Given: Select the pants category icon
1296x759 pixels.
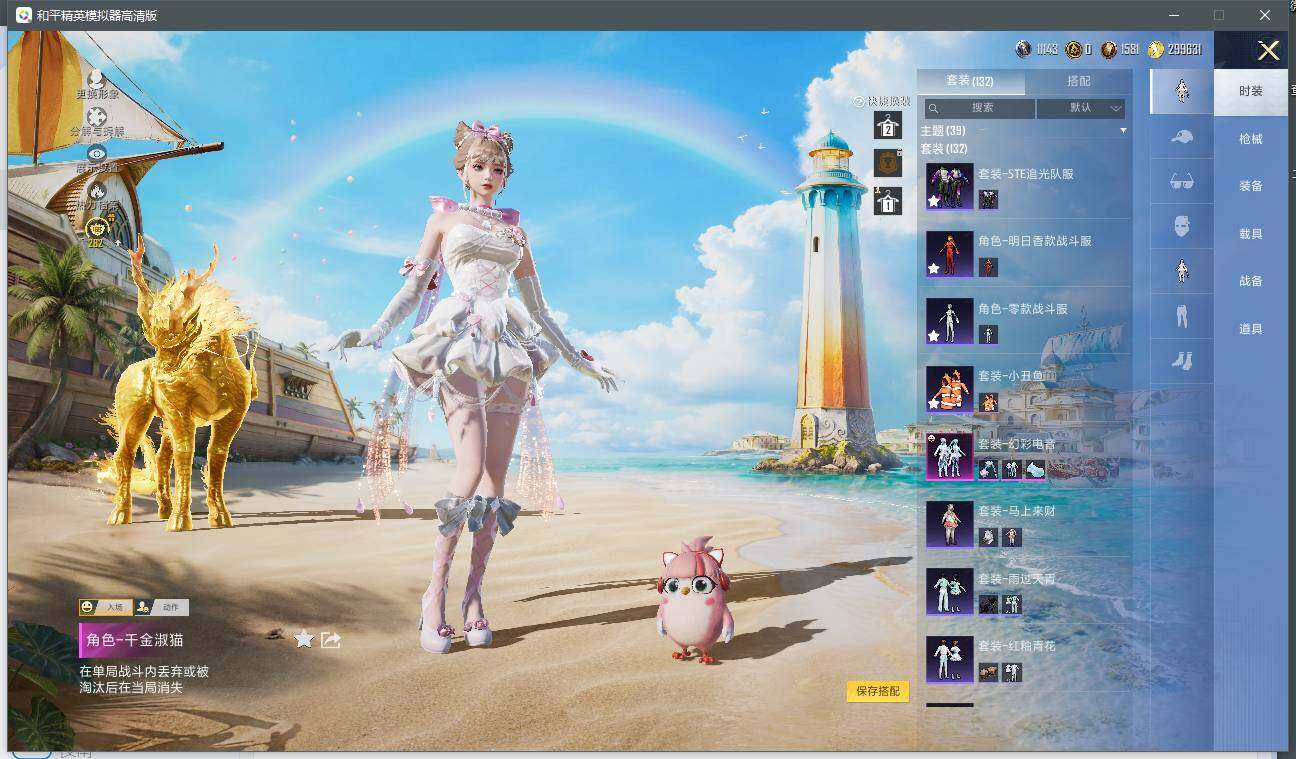Looking at the screenshot, I should [x=1181, y=316].
